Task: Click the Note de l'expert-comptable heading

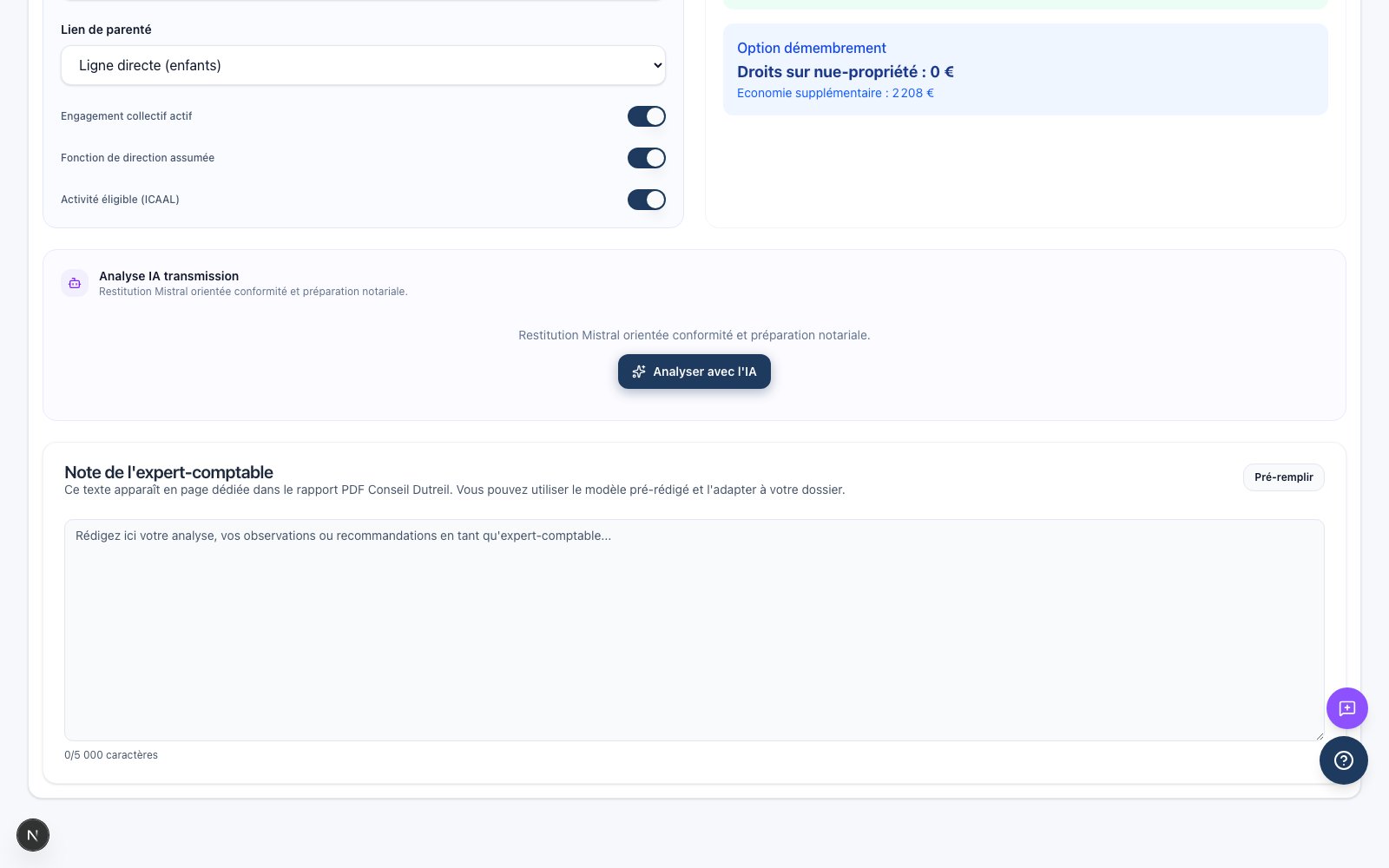Action: pyautogui.click(x=168, y=472)
